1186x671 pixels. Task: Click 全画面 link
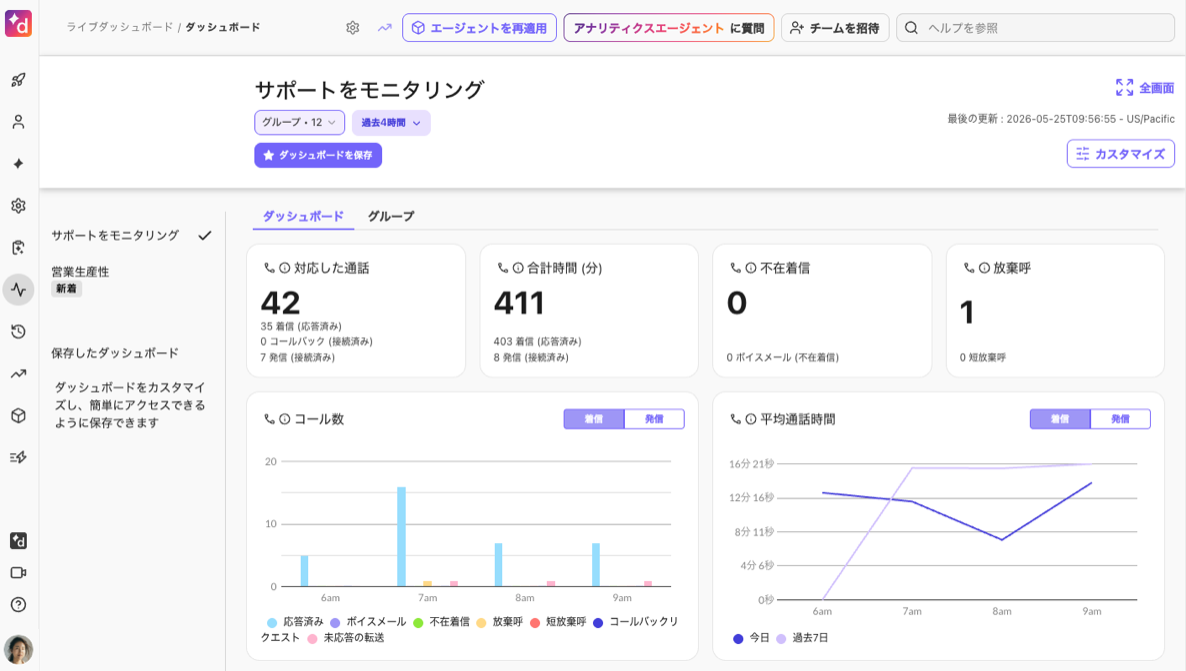coord(1157,89)
